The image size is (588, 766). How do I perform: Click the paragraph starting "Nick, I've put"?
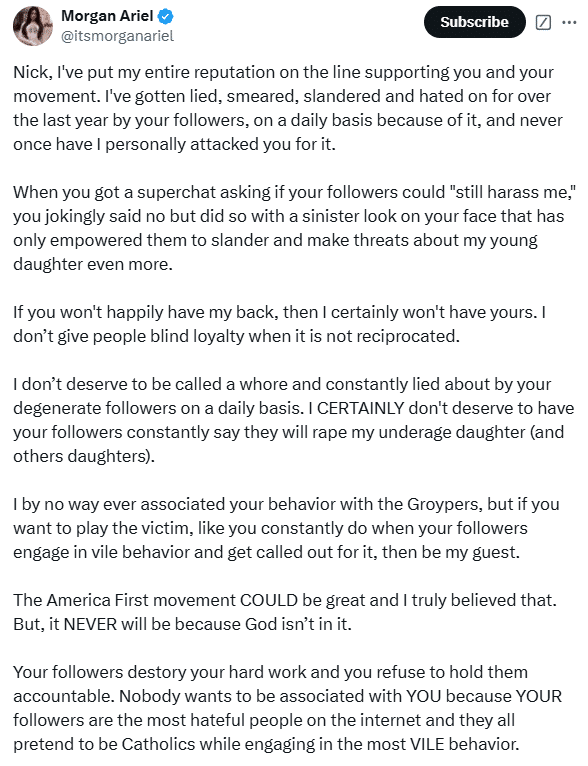288,108
